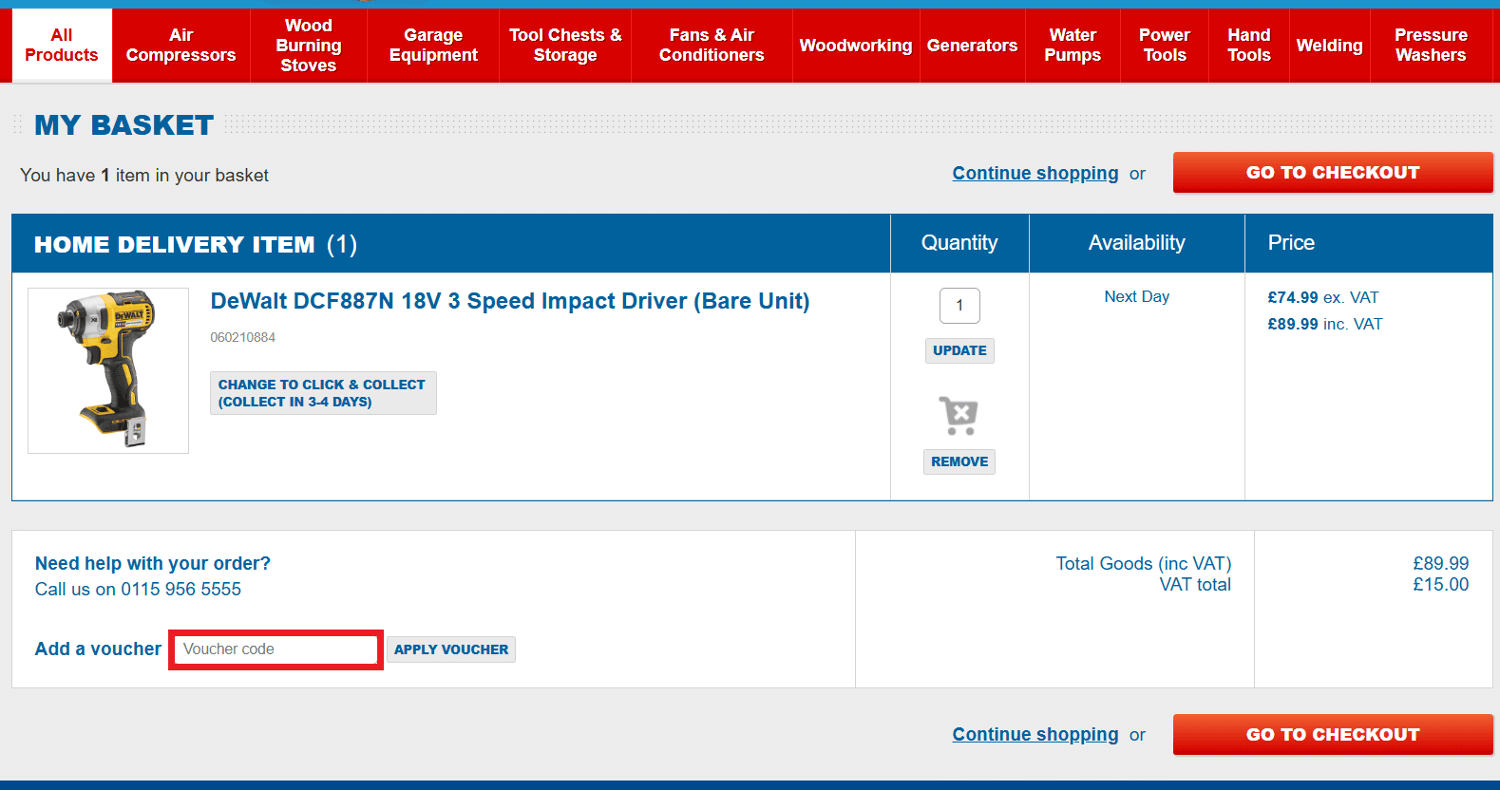This screenshot has height=790, width=1500.
Task: Click the remove-from-cart trolley icon
Action: click(959, 415)
